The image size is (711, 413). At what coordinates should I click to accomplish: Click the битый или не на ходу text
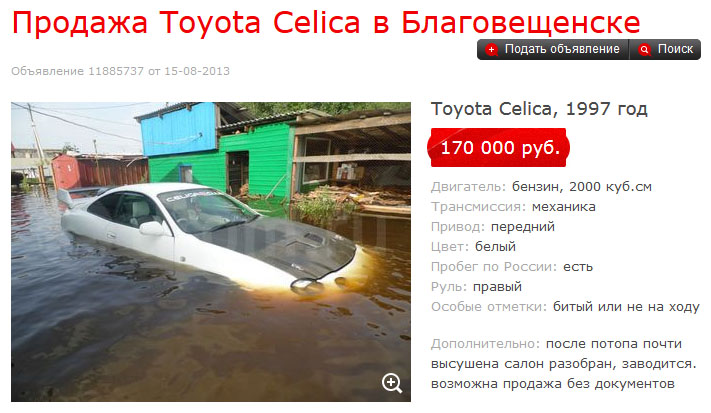pos(626,307)
